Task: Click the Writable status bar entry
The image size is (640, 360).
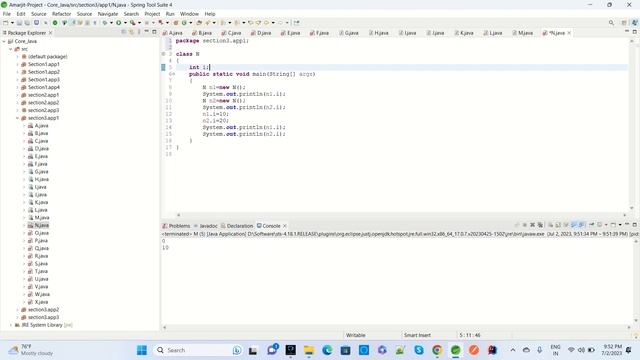Action: 356,335
